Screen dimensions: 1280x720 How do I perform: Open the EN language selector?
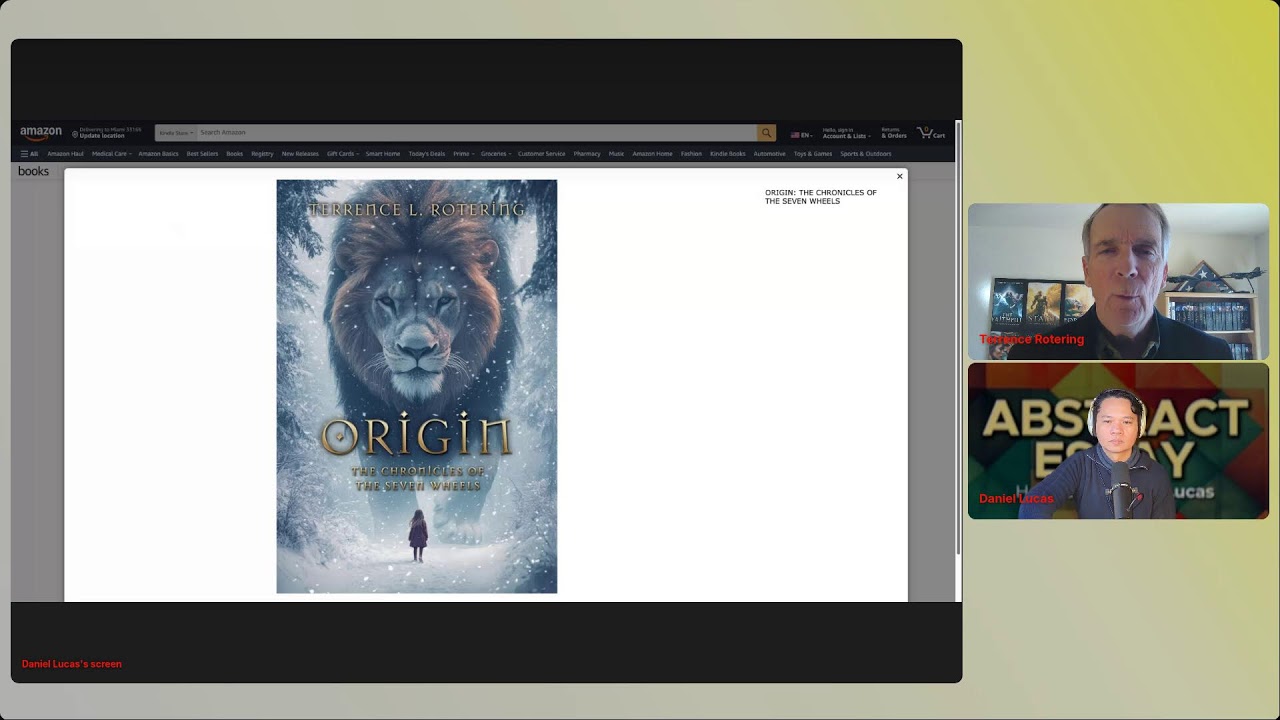coord(801,135)
